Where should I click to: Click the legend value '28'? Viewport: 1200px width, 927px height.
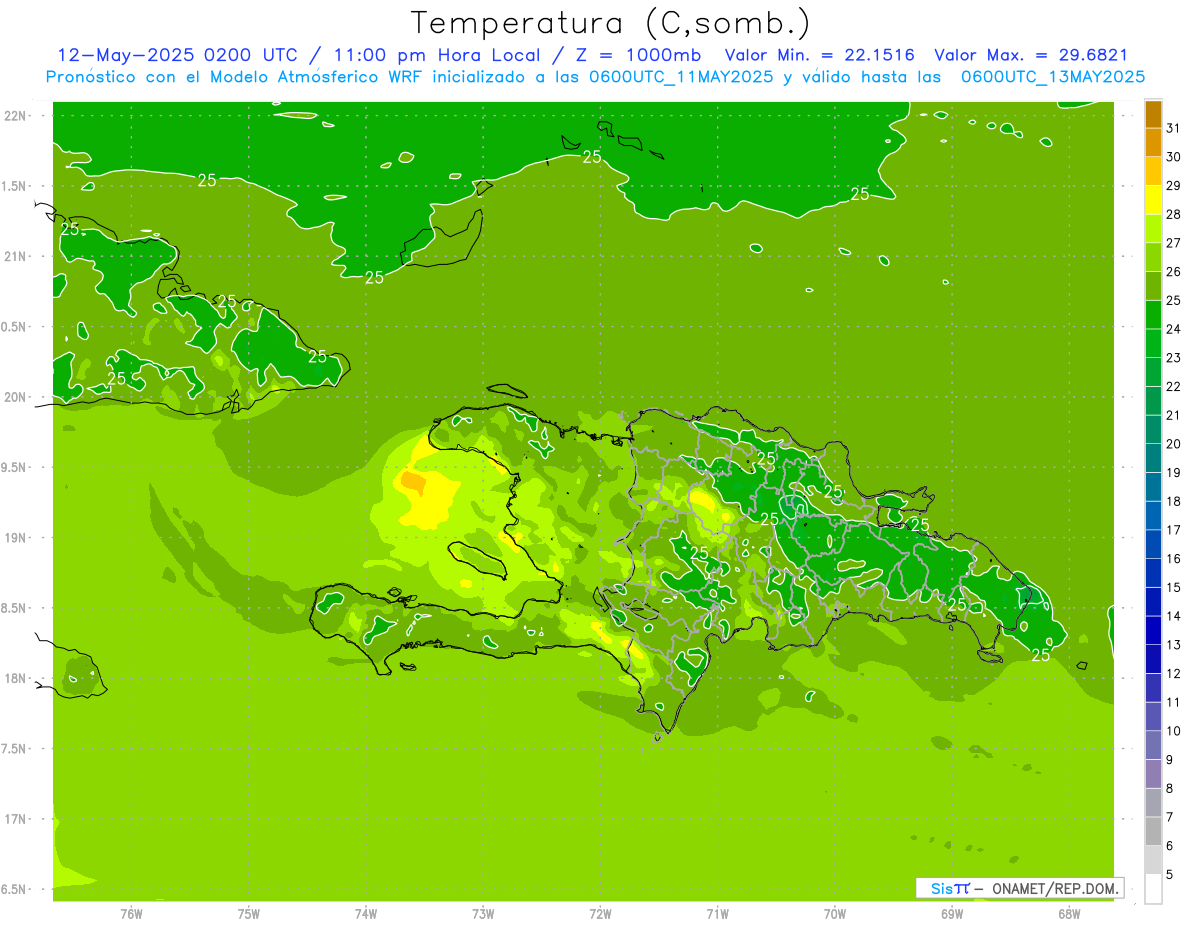click(x=1174, y=214)
